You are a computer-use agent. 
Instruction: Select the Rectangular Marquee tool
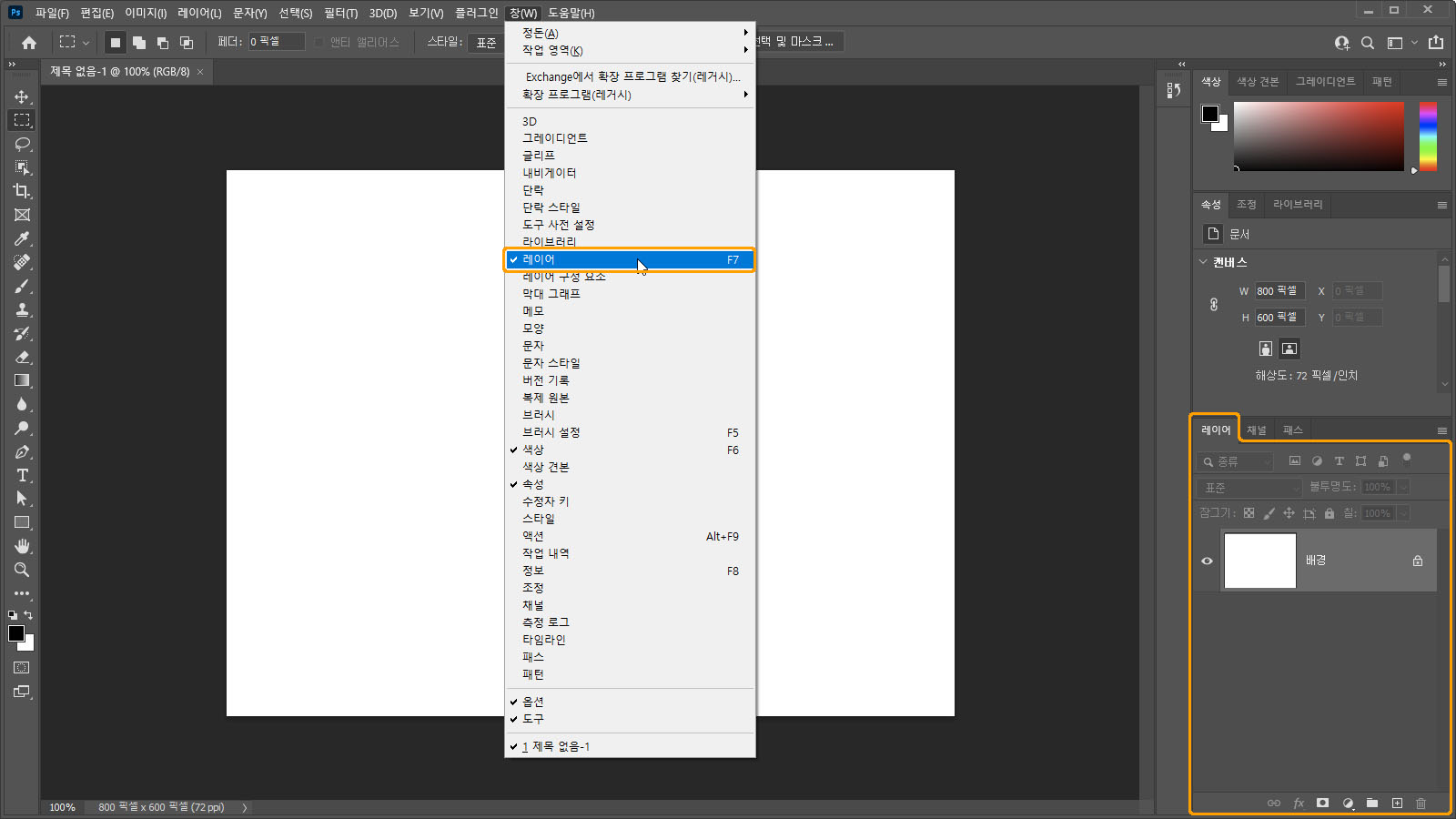point(22,120)
